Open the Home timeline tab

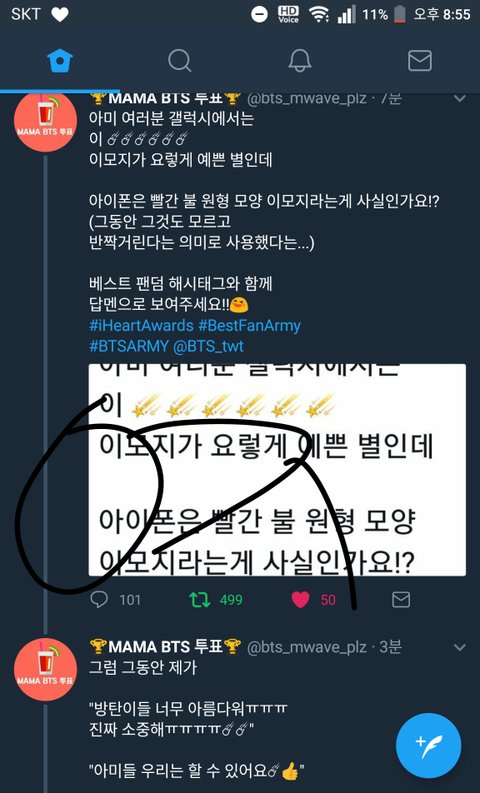pos(60,61)
